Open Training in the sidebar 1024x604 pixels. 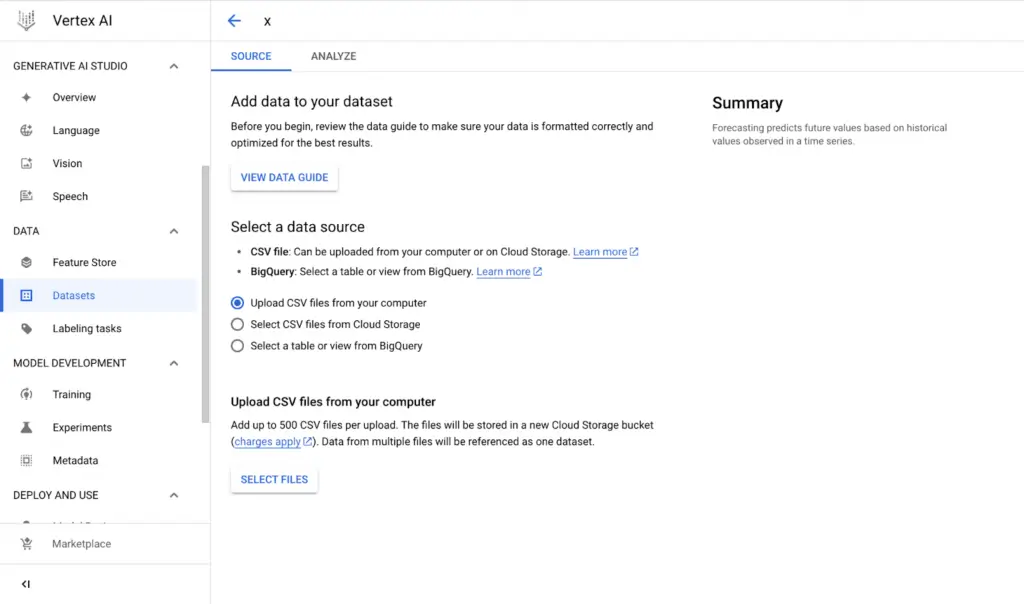coord(99,394)
